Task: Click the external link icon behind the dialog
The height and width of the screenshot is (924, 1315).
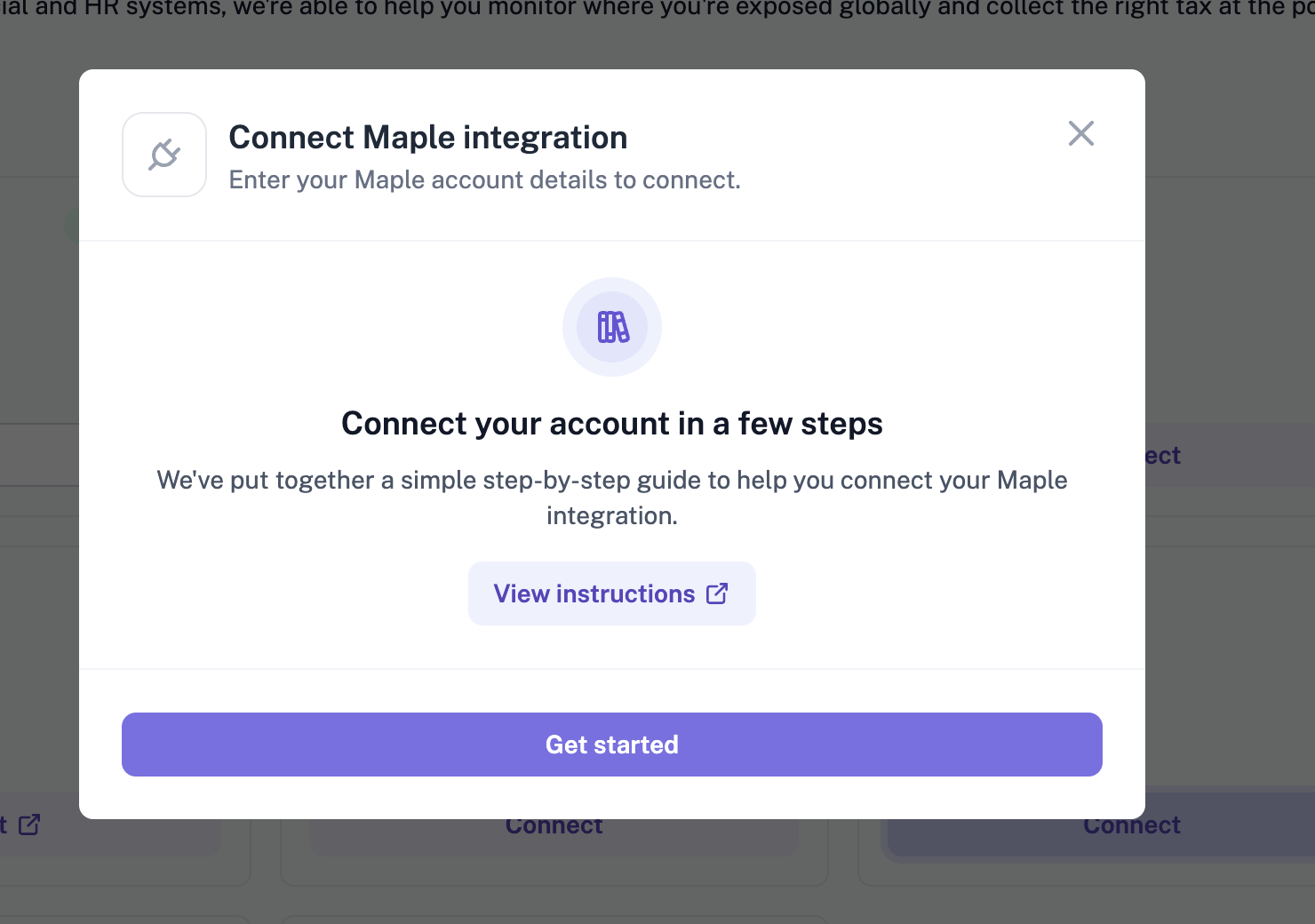Action: [29, 824]
